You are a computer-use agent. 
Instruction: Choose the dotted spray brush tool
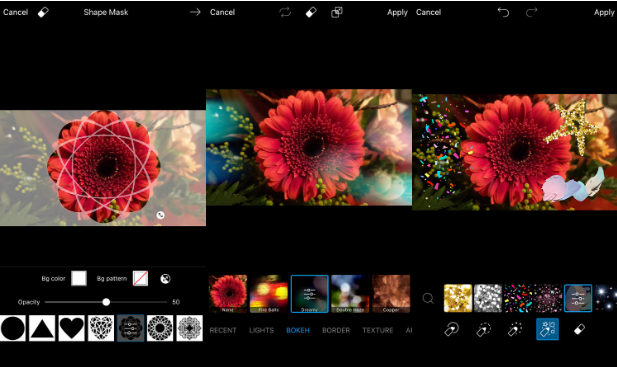[x=484, y=329]
